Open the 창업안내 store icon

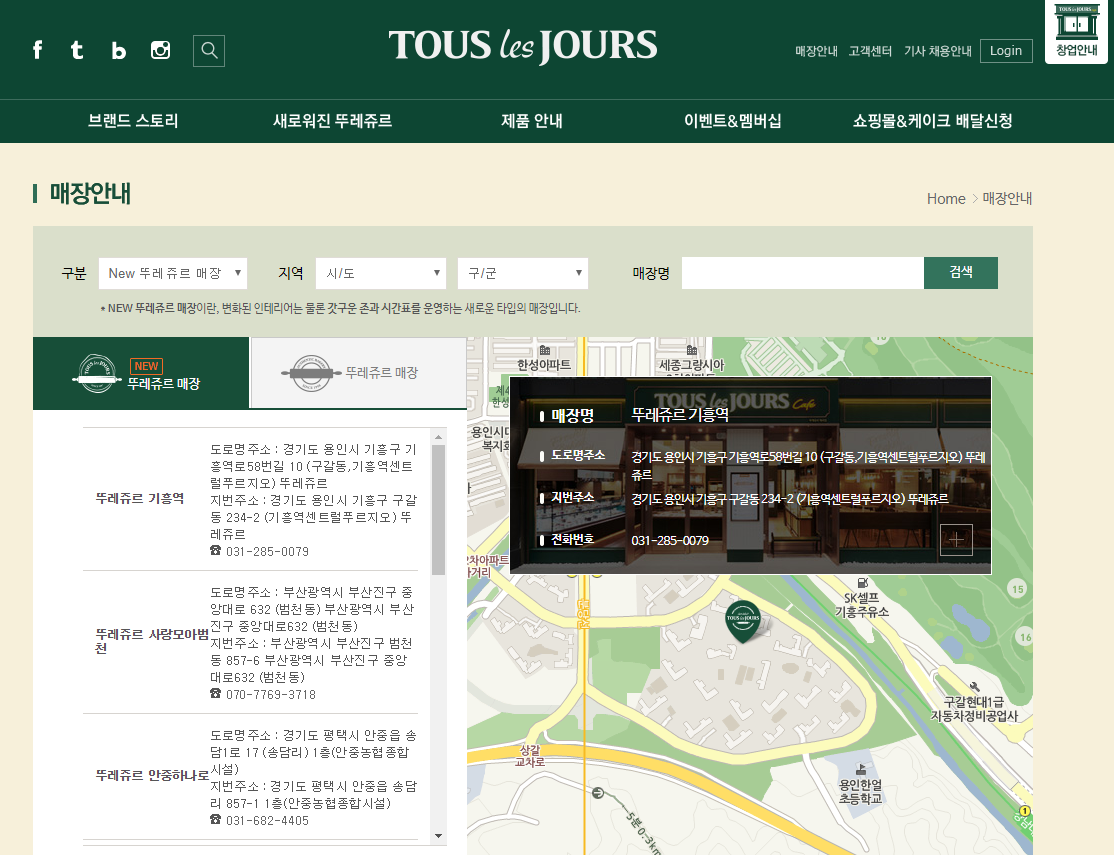[1076, 31]
